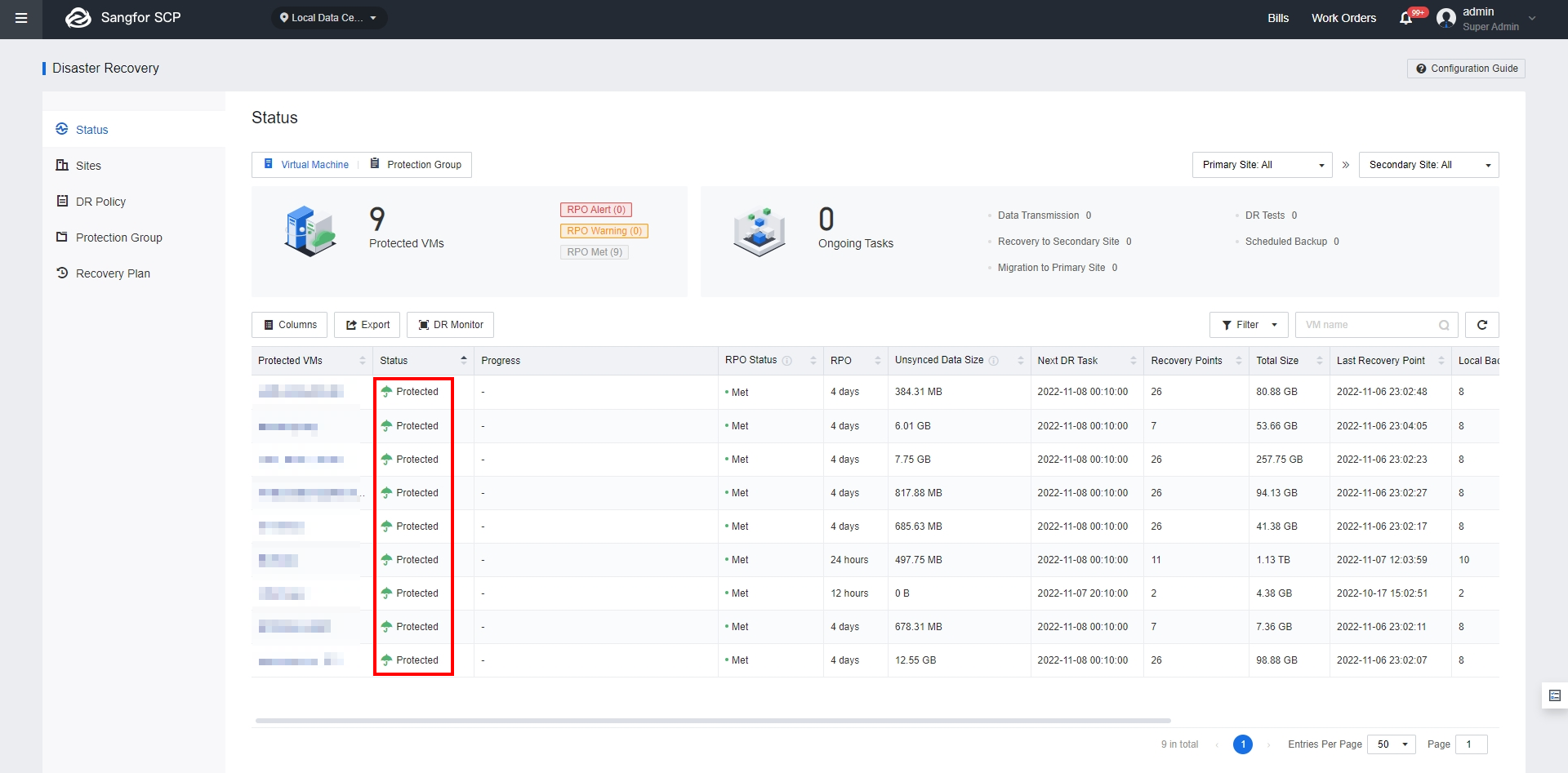Open the floating side panel list icon

[x=1555, y=695]
